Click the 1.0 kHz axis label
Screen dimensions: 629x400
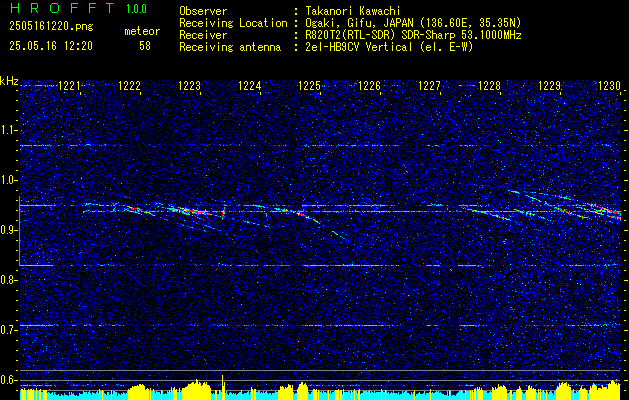(x=9, y=180)
